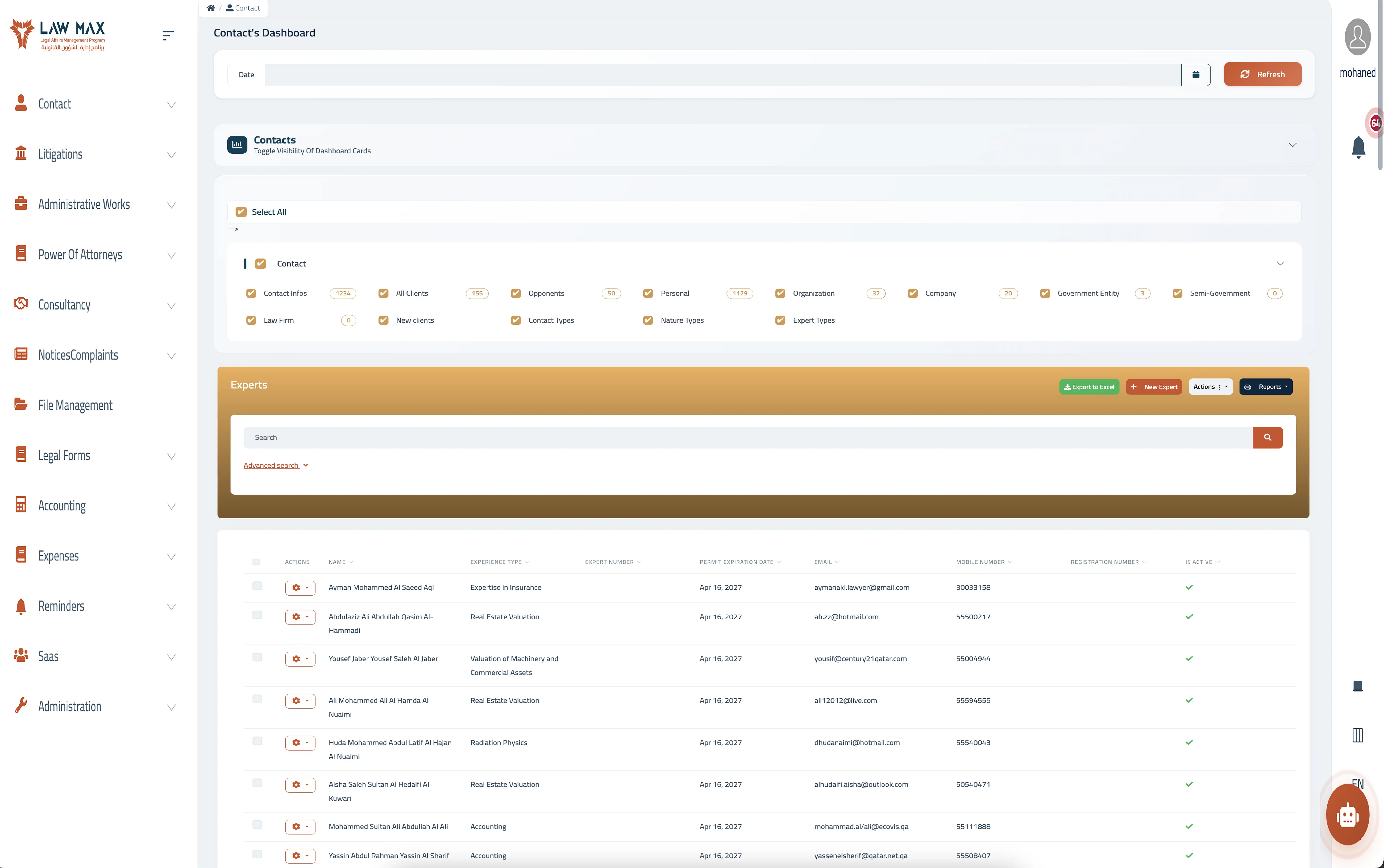Open gear actions for Huda Mohammed Abdul Latif
The width and height of the screenshot is (1384, 868).
300,743
